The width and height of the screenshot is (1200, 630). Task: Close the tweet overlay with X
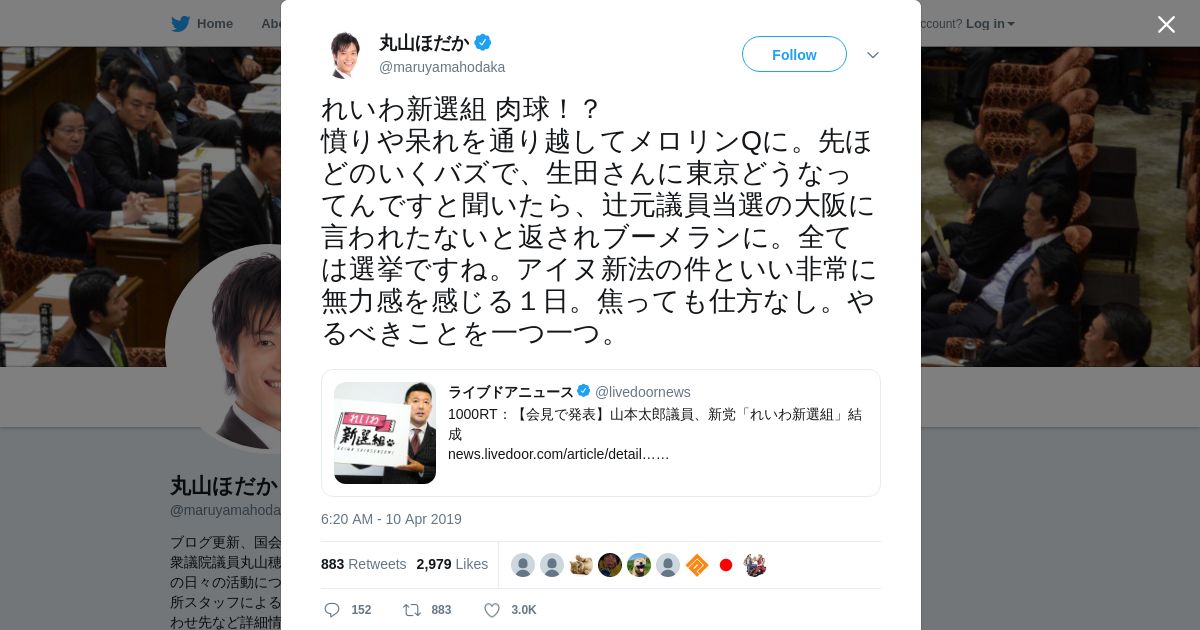tap(1166, 24)
